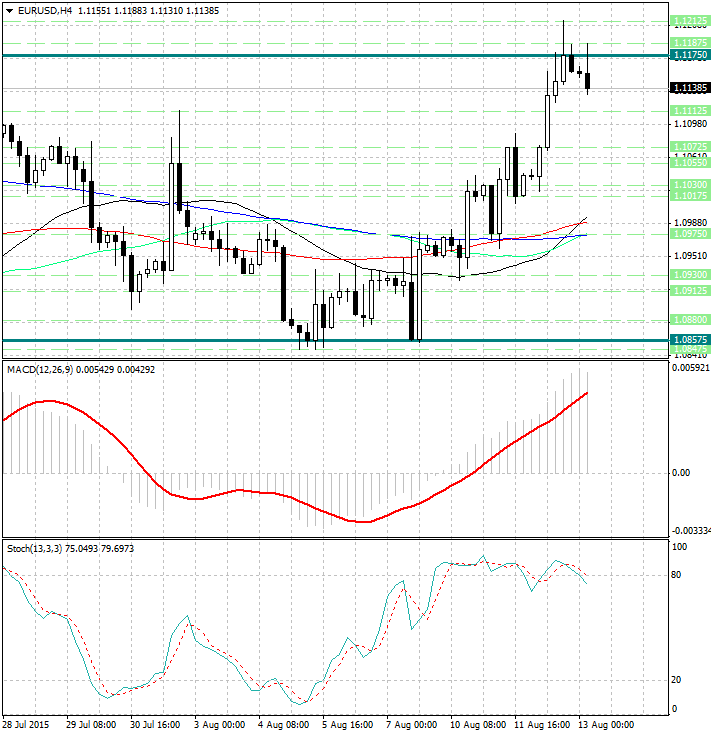
Task: Click the 1.09750 green price level label
Action: click(690, 233)
